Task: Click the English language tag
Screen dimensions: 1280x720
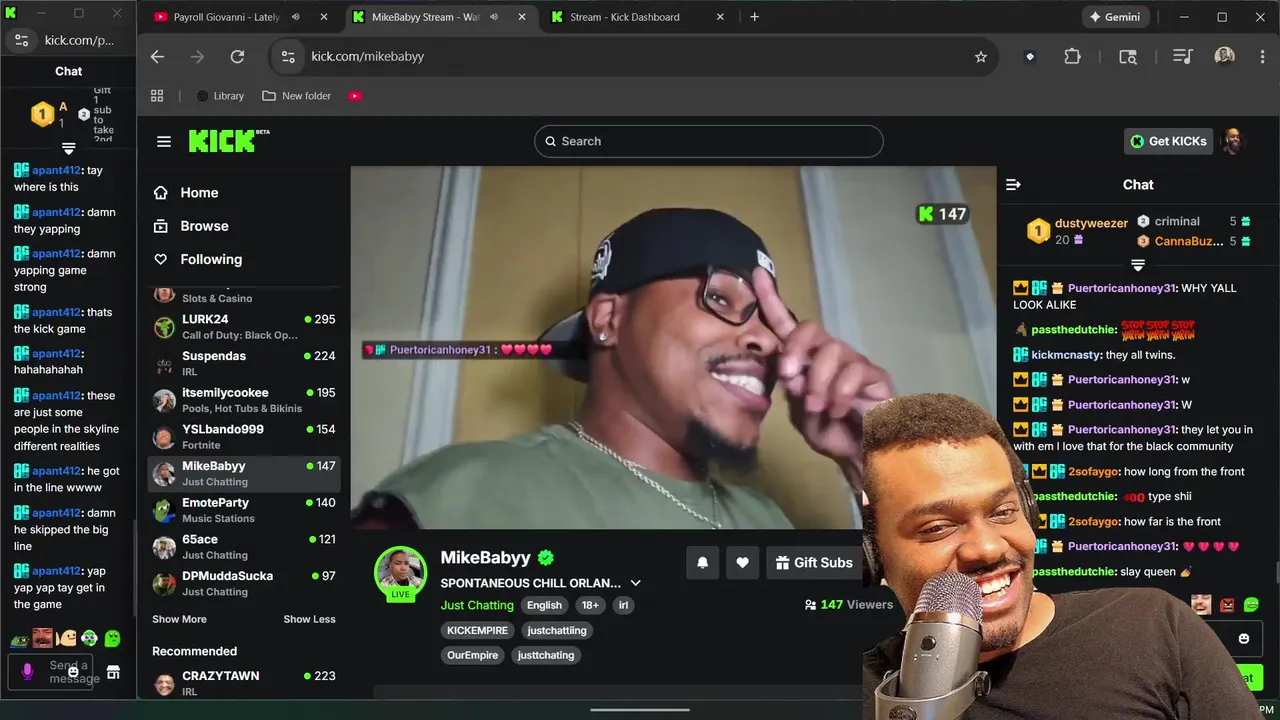Action: [x=544, y=605]
